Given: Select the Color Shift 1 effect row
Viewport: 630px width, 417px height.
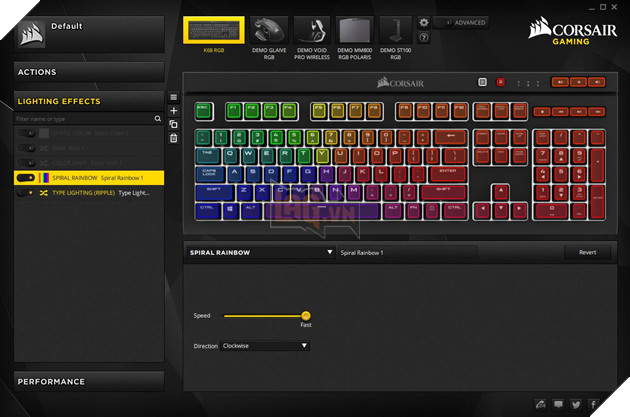Looking at the screenshot, I should (89, 163).
